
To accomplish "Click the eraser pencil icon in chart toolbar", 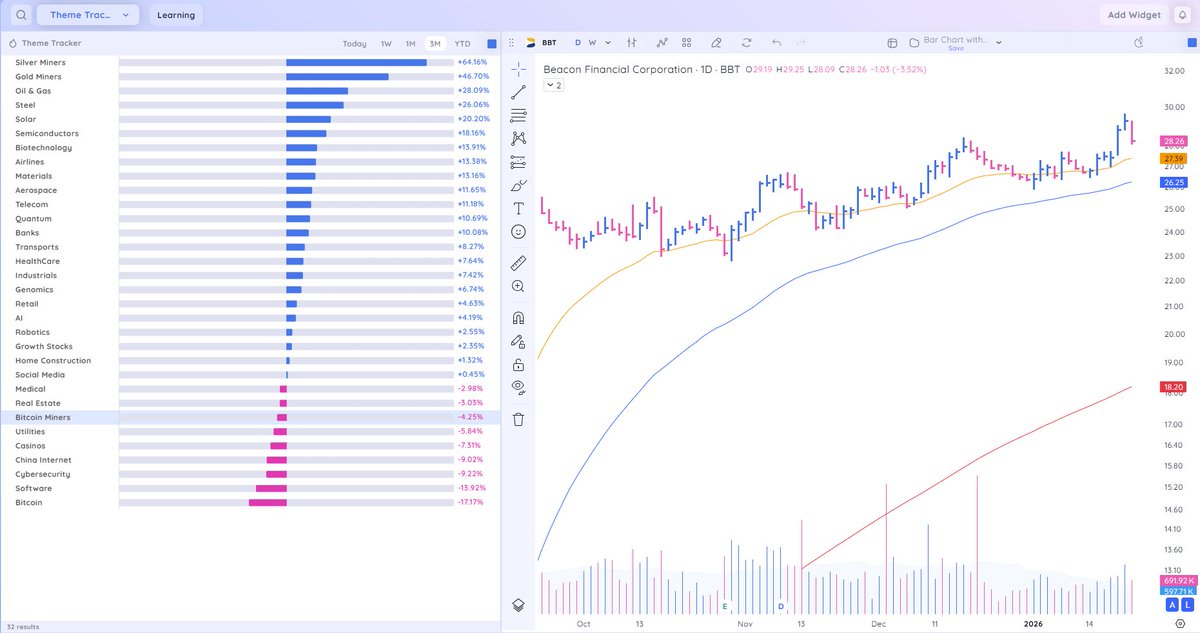I will [x=716, y=43].
